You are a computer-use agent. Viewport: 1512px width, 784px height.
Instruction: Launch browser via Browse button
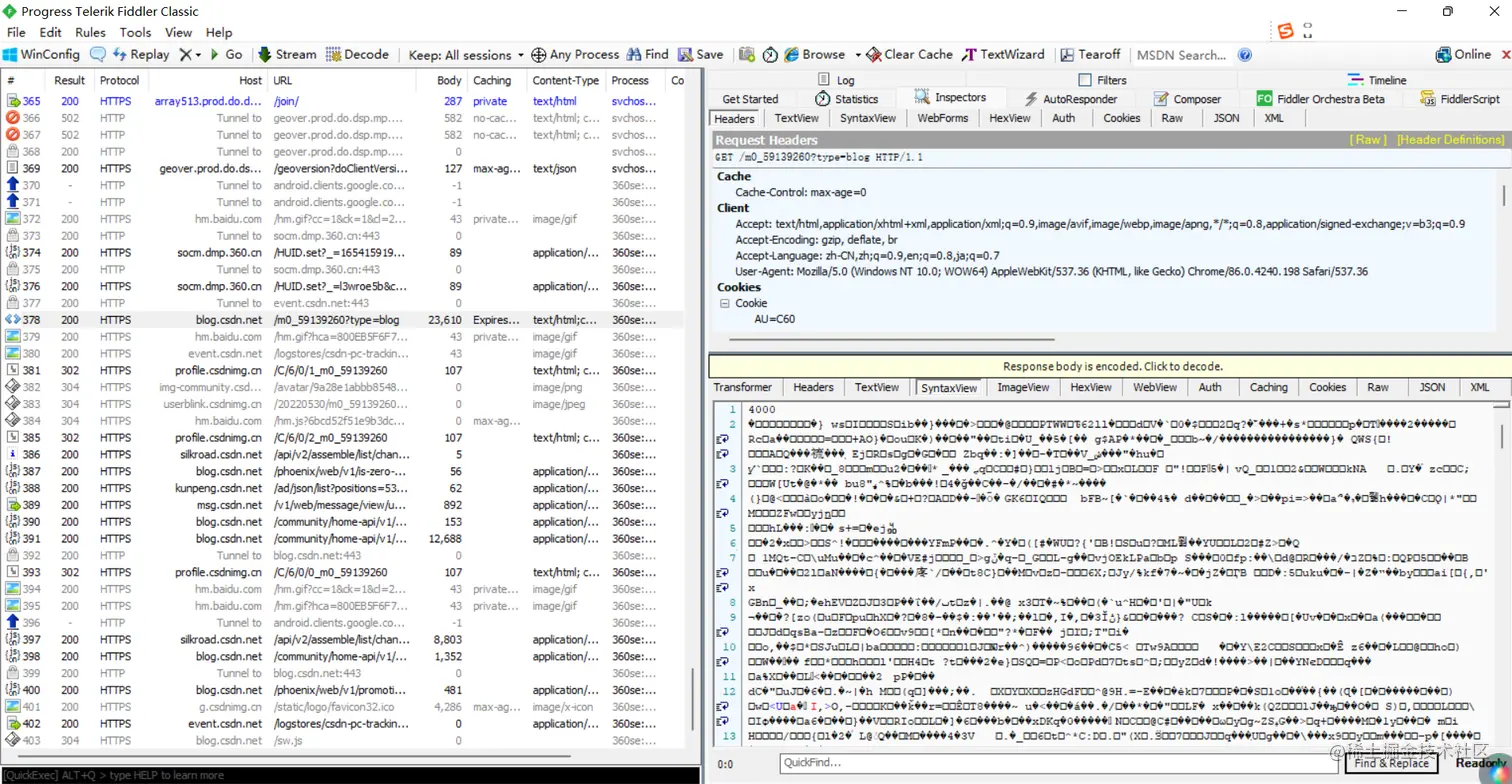(815, 55)
